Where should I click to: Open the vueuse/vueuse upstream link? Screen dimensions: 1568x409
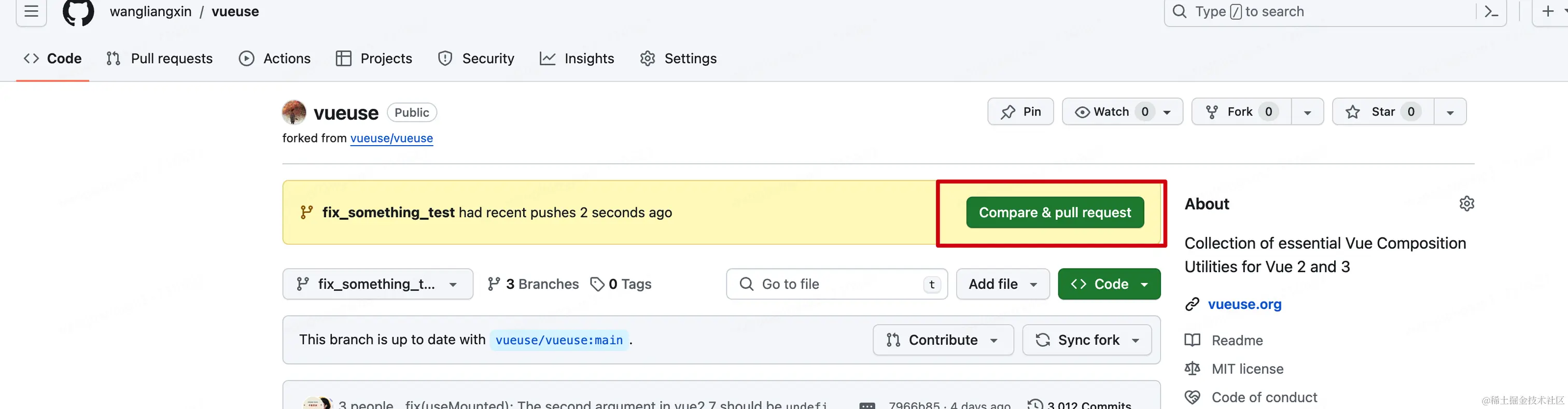(391, 138)
